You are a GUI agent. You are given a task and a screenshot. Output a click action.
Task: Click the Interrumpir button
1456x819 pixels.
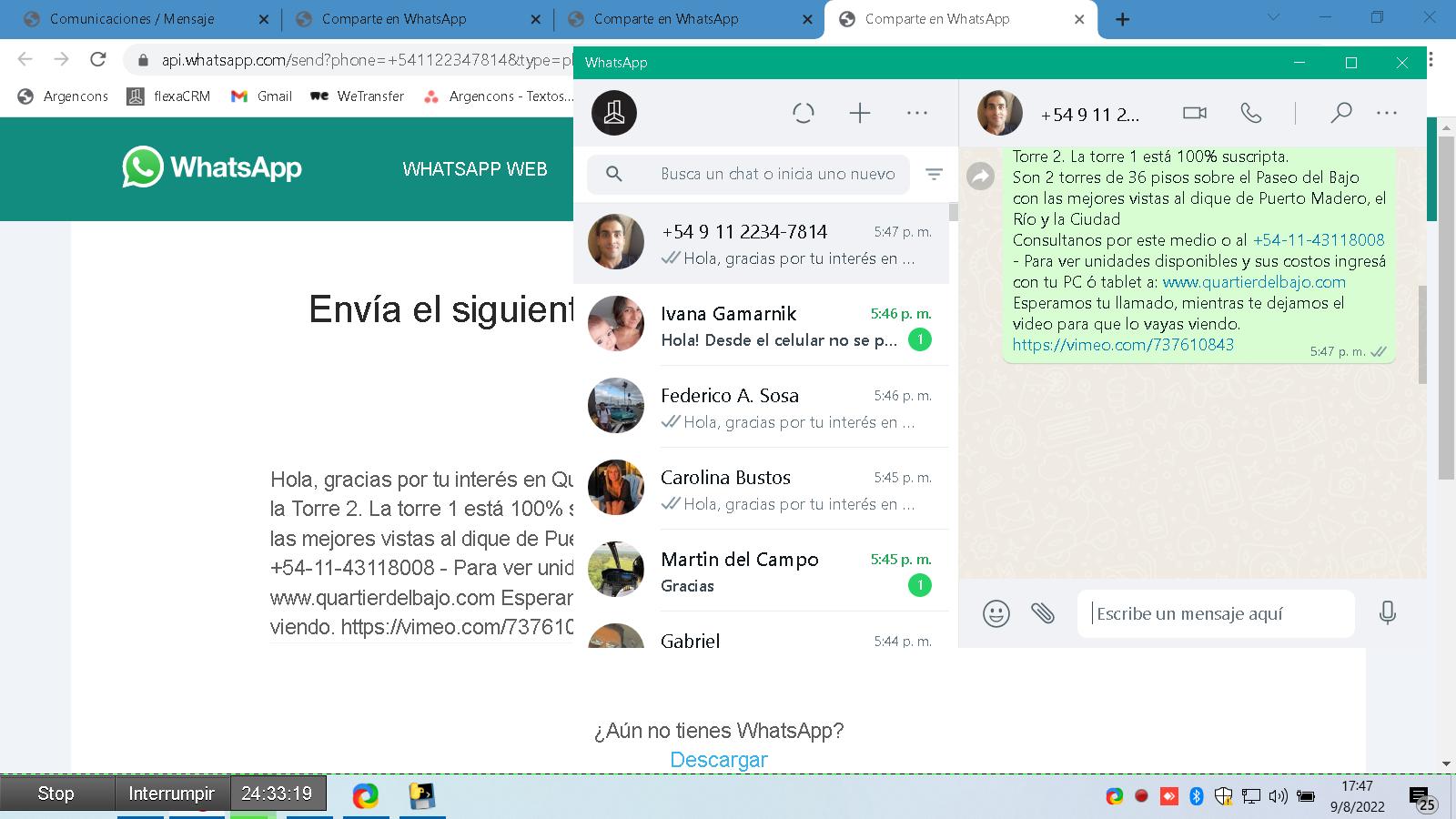[172, 794]
